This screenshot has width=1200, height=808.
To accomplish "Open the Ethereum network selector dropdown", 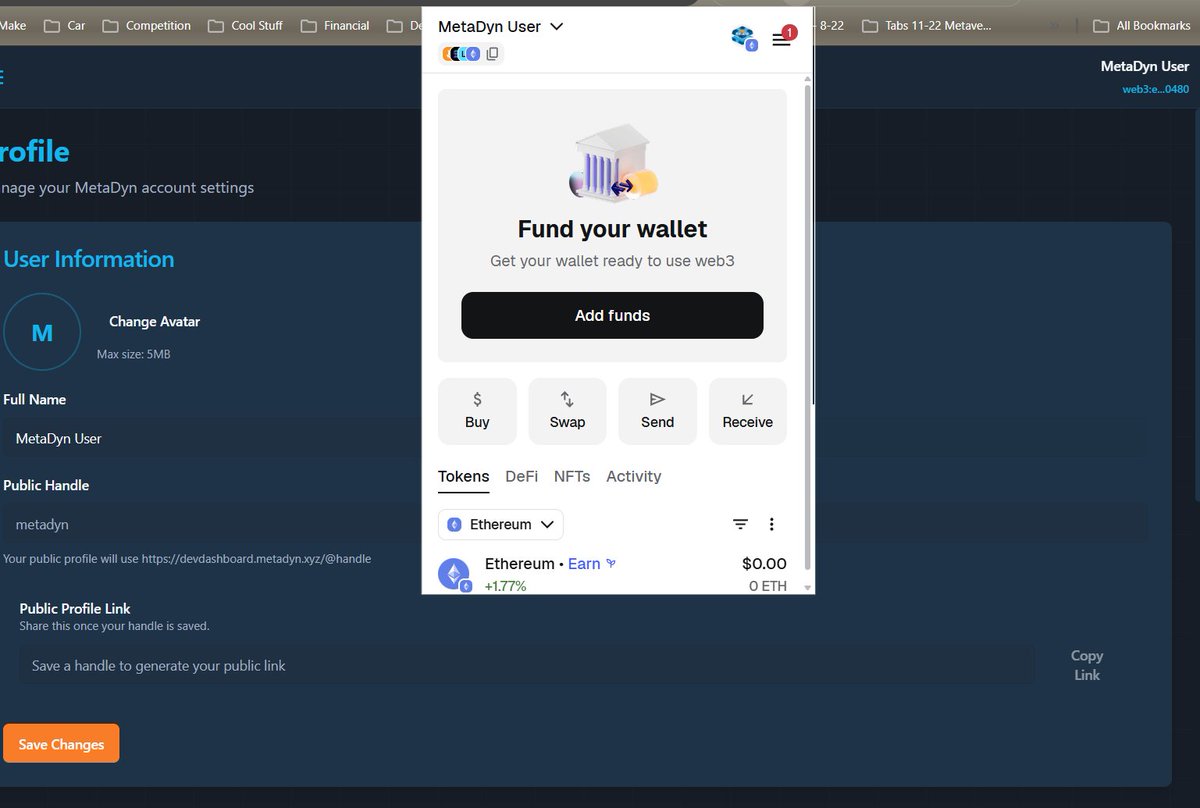I will point(501,524).
